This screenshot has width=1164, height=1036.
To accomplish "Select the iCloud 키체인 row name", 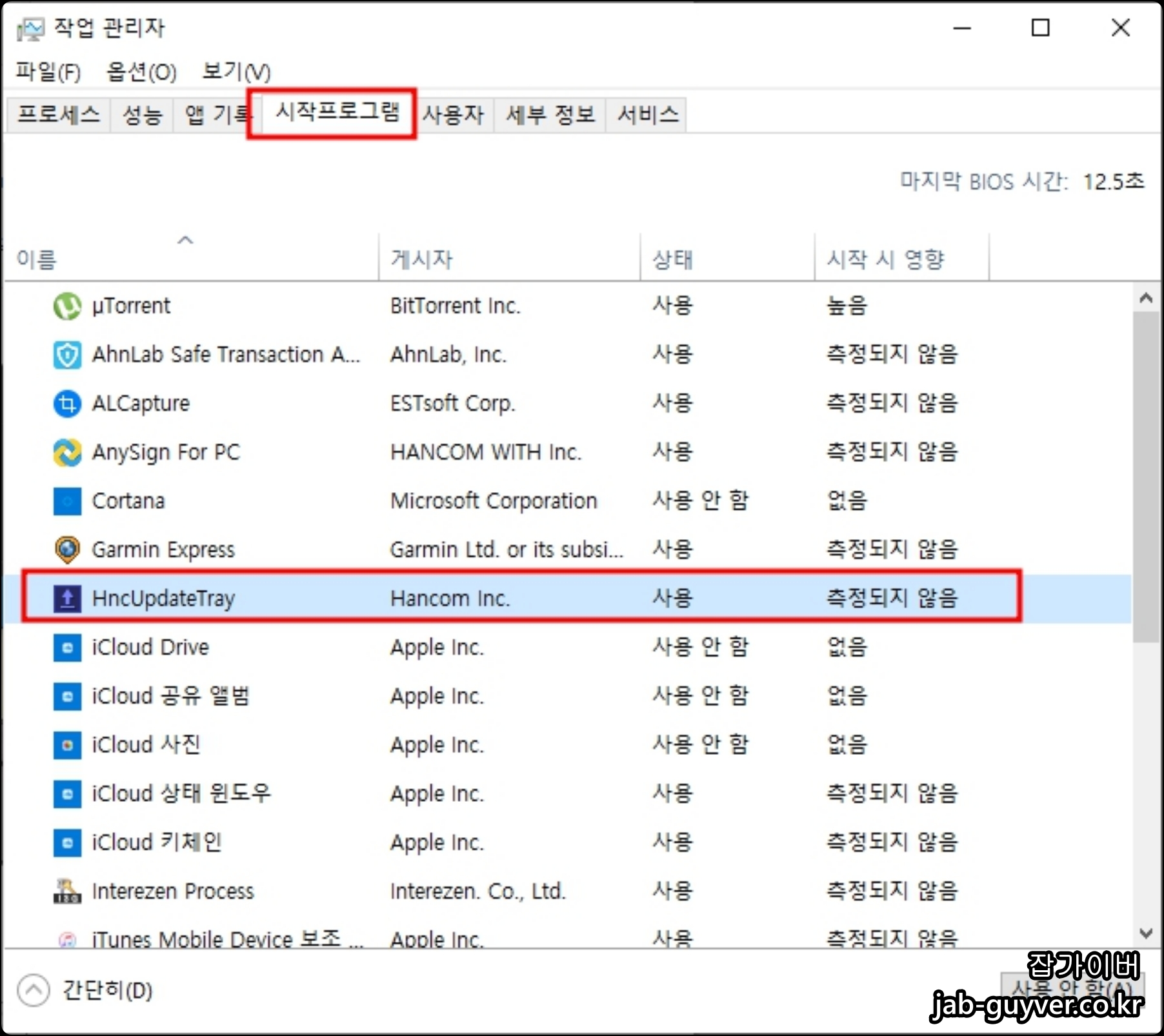I will click(157, 843).
